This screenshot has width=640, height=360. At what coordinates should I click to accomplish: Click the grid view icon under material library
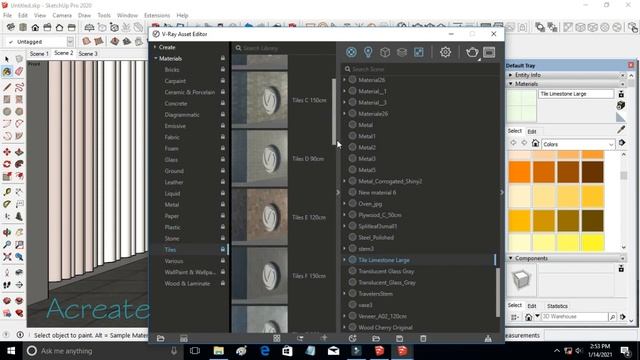(277, 338)
